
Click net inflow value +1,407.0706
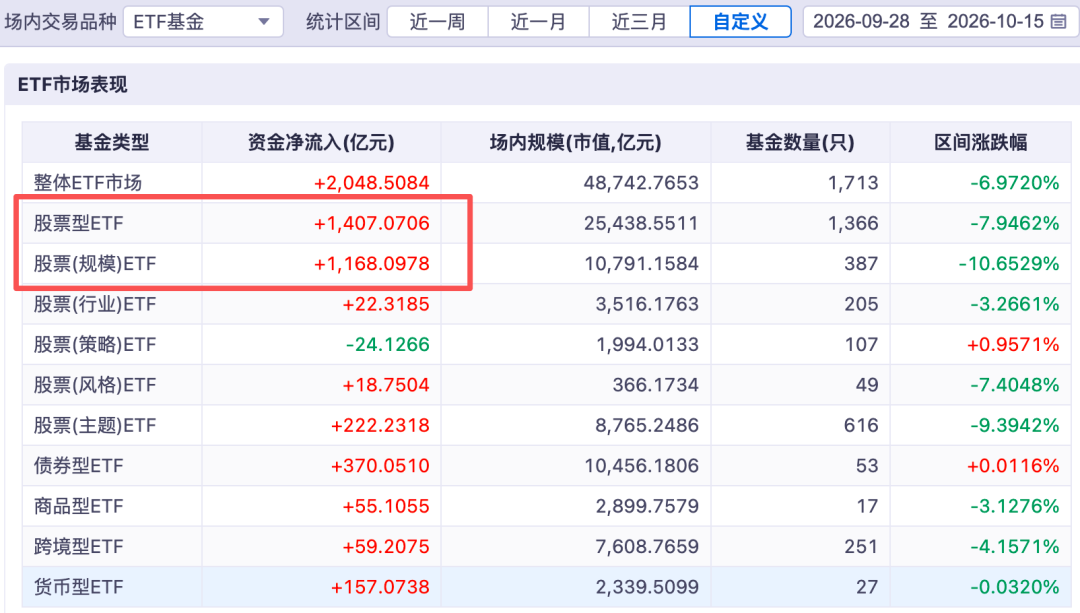pos(371,223)
